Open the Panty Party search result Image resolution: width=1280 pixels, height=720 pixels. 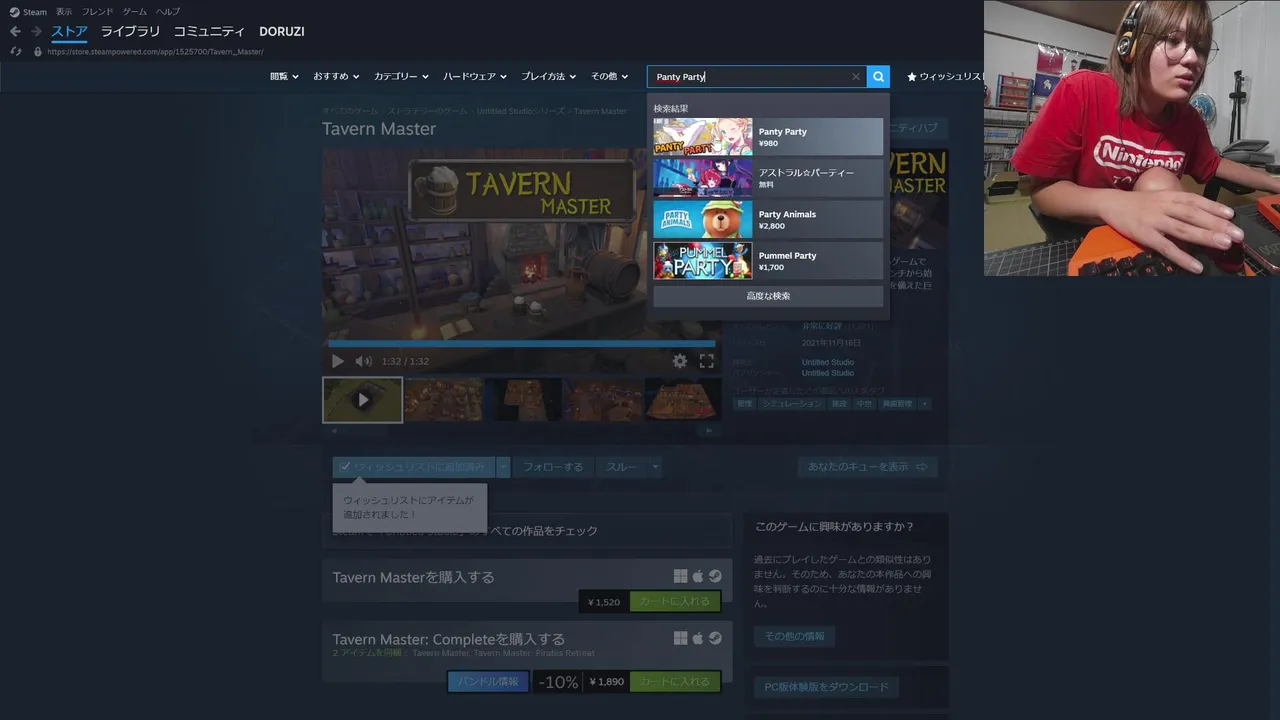pyautogui.click(x=768, y=137)
